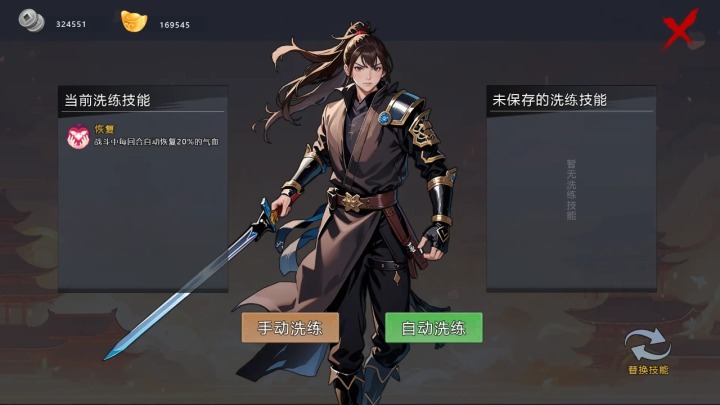This screenshot has width=720, height=405.
Task: Start auto refining with 自动洗练
Action: pyautogui.click(x=433, y=328)
